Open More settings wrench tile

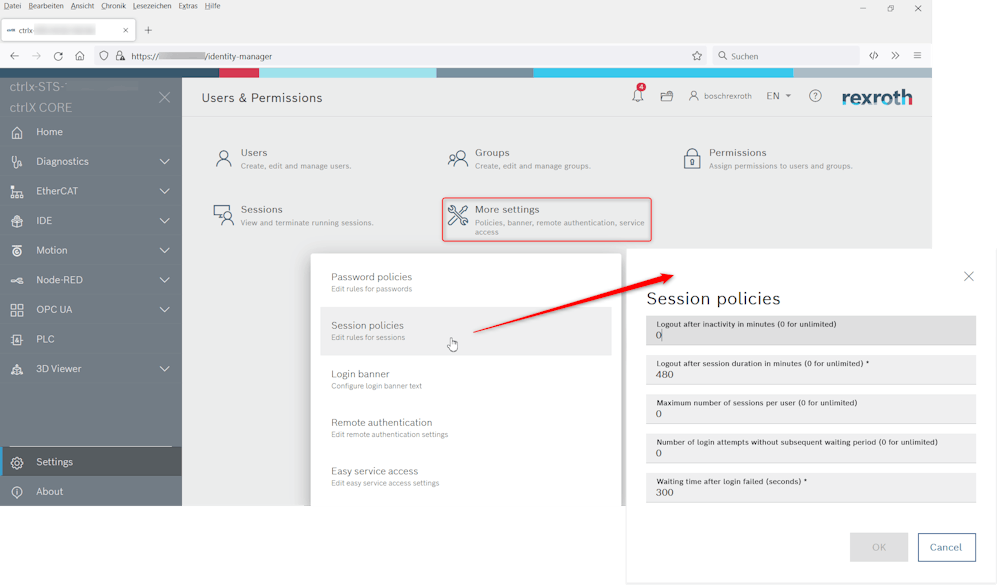coord(546,219)
